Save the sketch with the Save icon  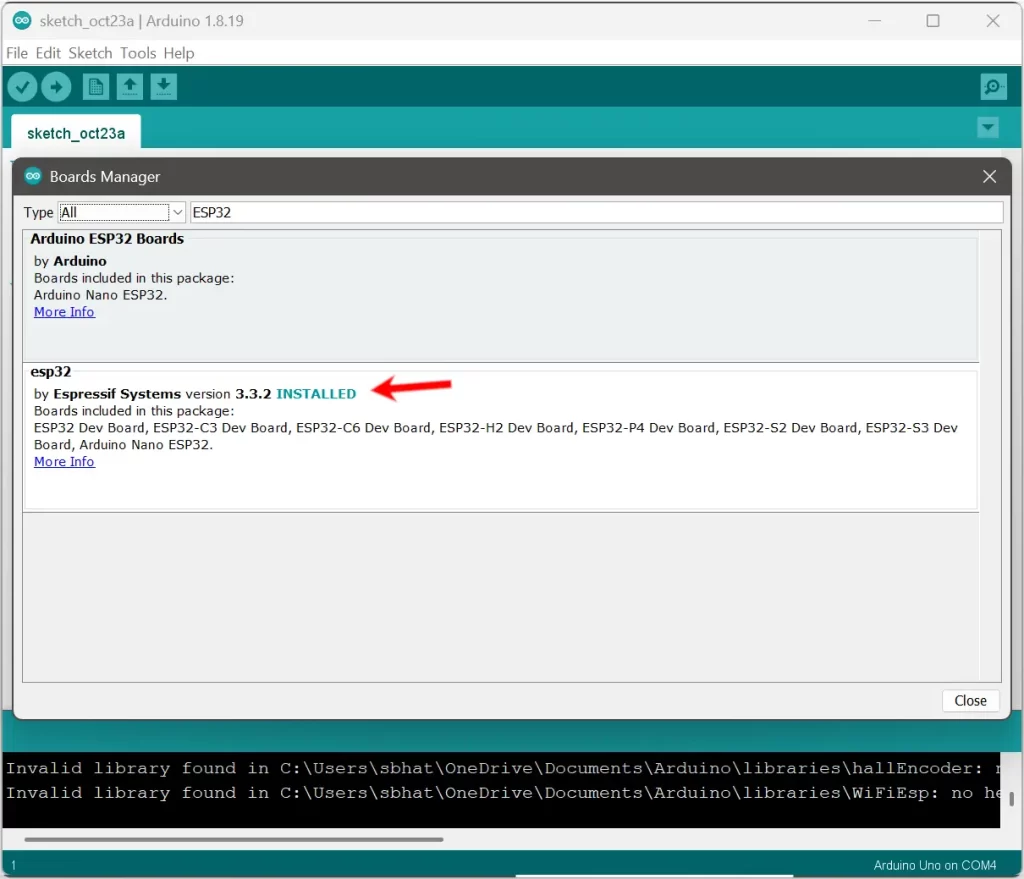coord(164,87)
